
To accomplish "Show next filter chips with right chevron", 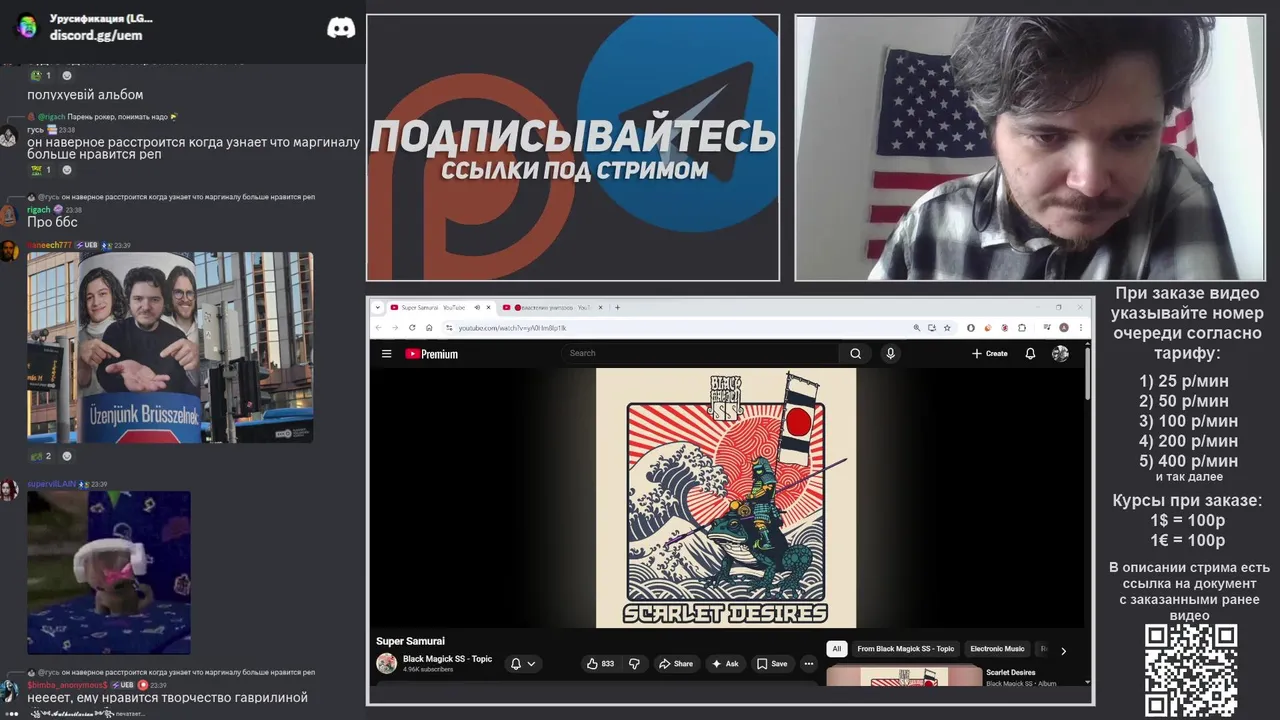I will 1063,650.
